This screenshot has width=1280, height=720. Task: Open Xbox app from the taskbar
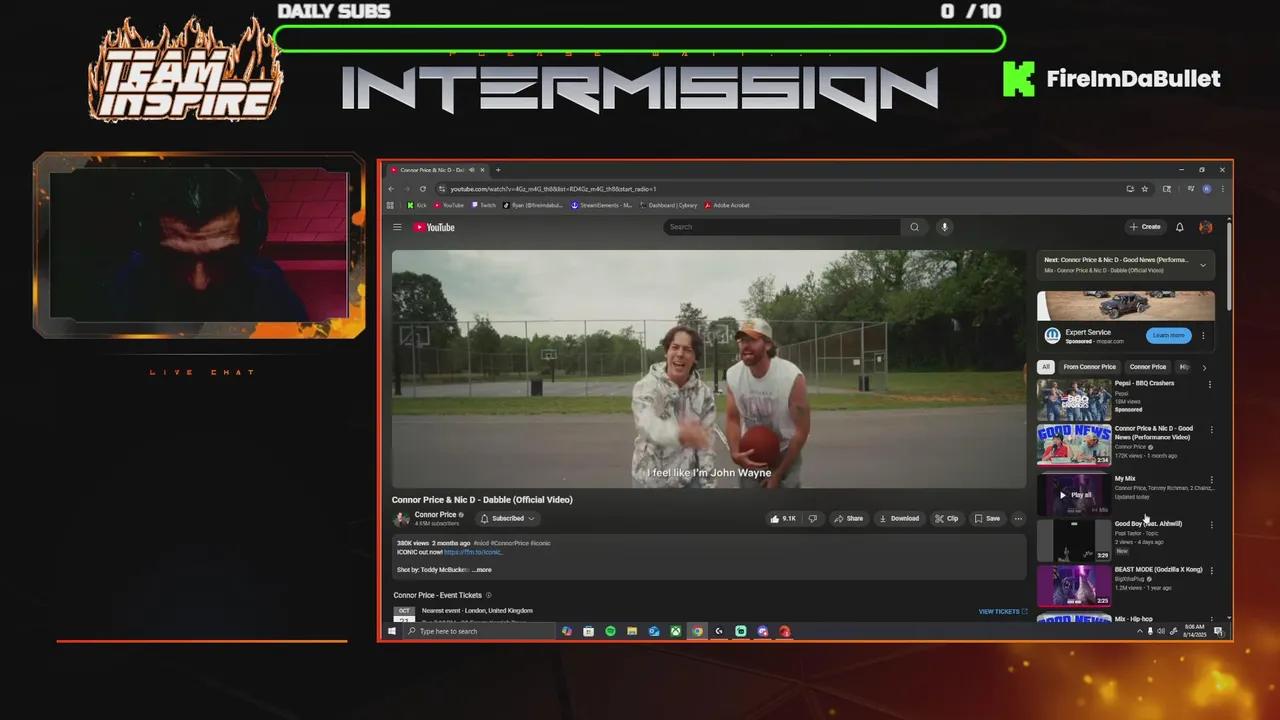click(676, 631)
